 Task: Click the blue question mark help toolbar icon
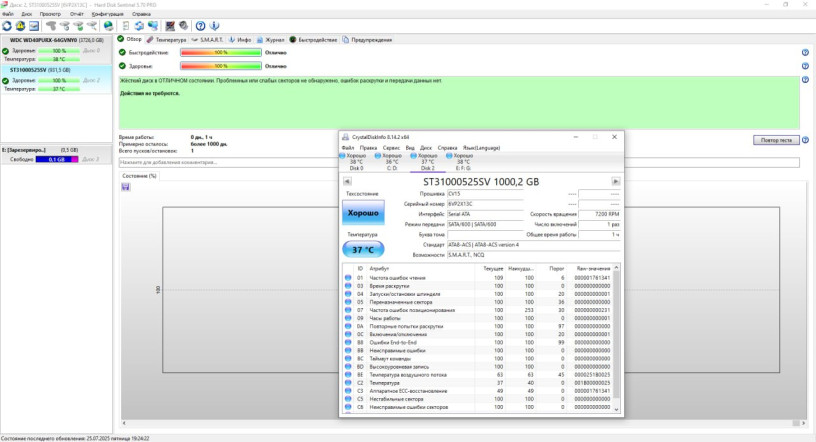(x=200, y=26)
